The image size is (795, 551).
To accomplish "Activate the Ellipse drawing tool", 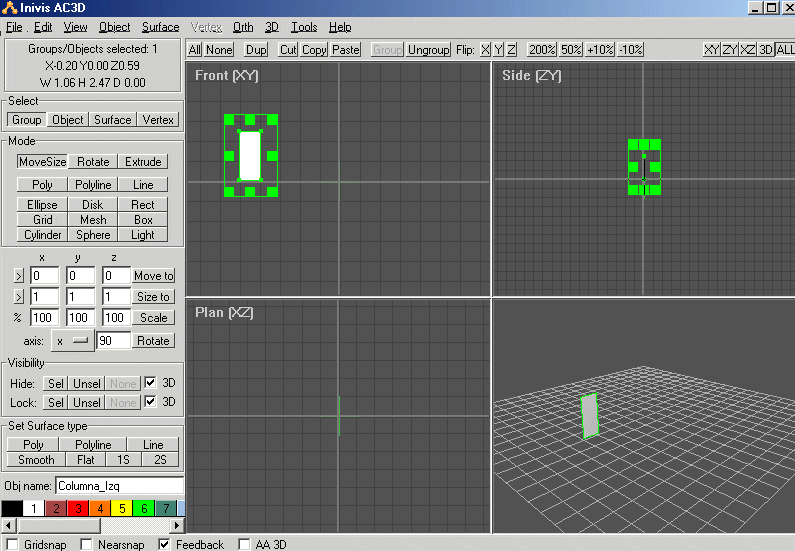I will [x=42, y=204].
